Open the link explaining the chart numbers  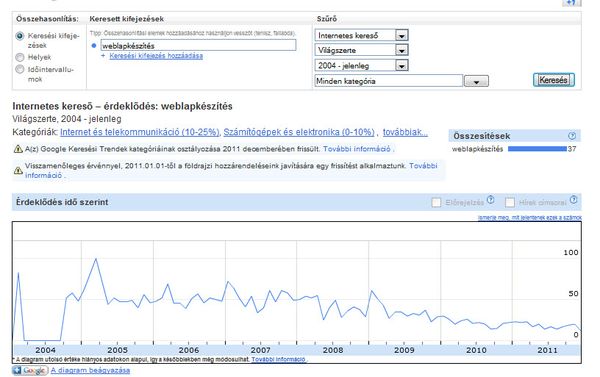click(530, 217)
